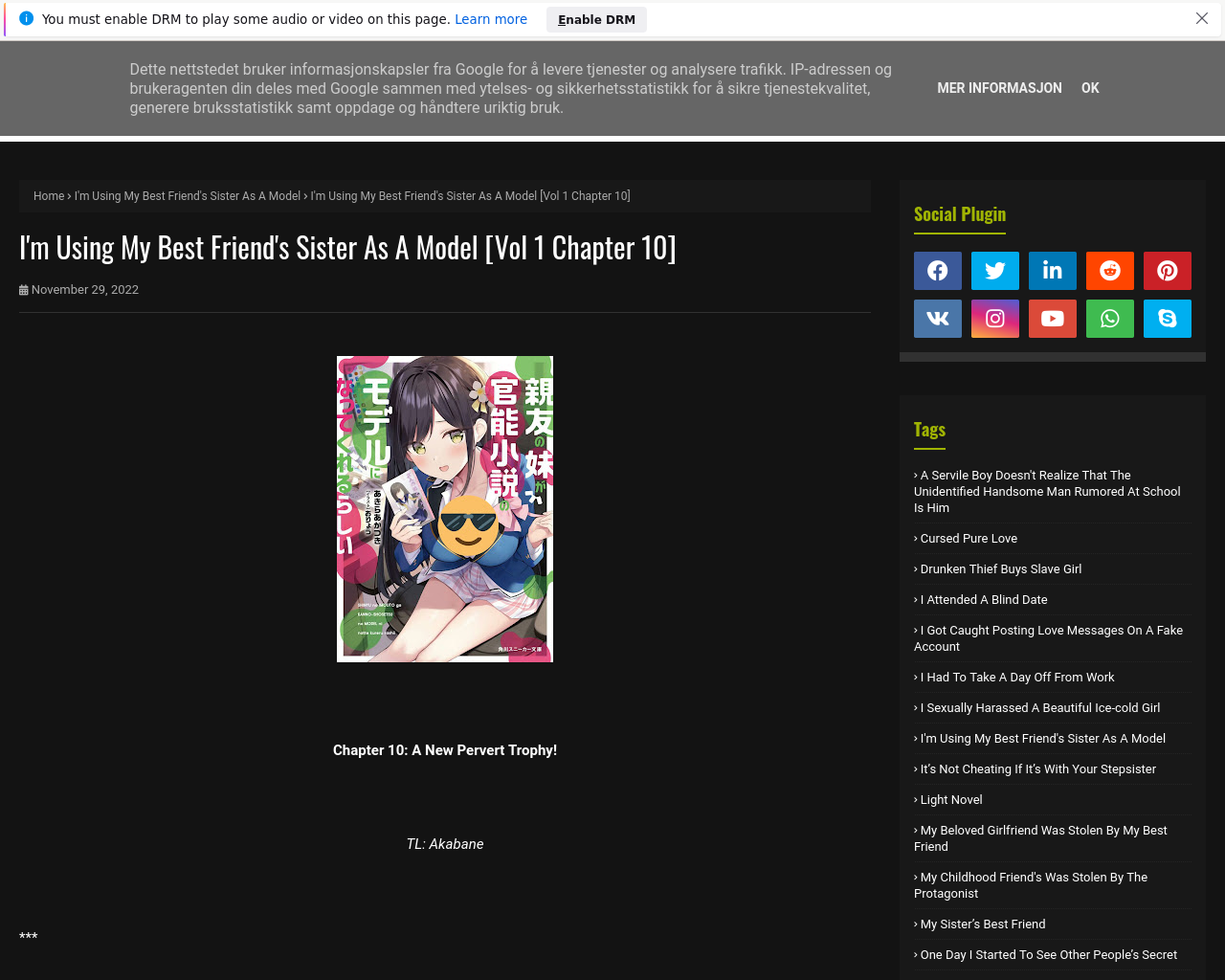Open I Sexually Harassed A Beautiful Ice-cold Girl tag
This screenshot has width=1225, height=980.
click(1037, 708)
